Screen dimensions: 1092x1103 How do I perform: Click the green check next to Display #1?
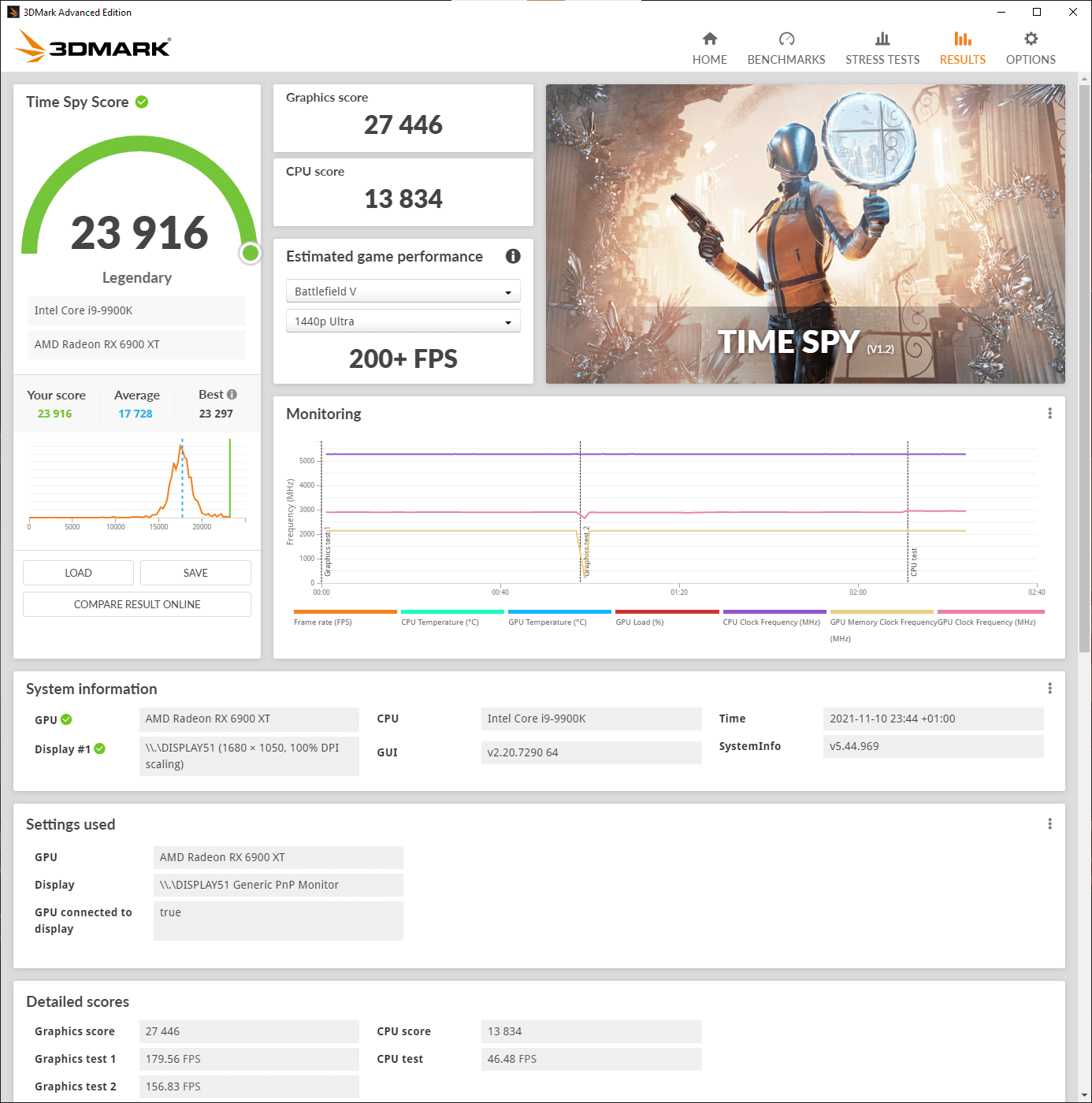pyautogui.click(x=100, y=748)
